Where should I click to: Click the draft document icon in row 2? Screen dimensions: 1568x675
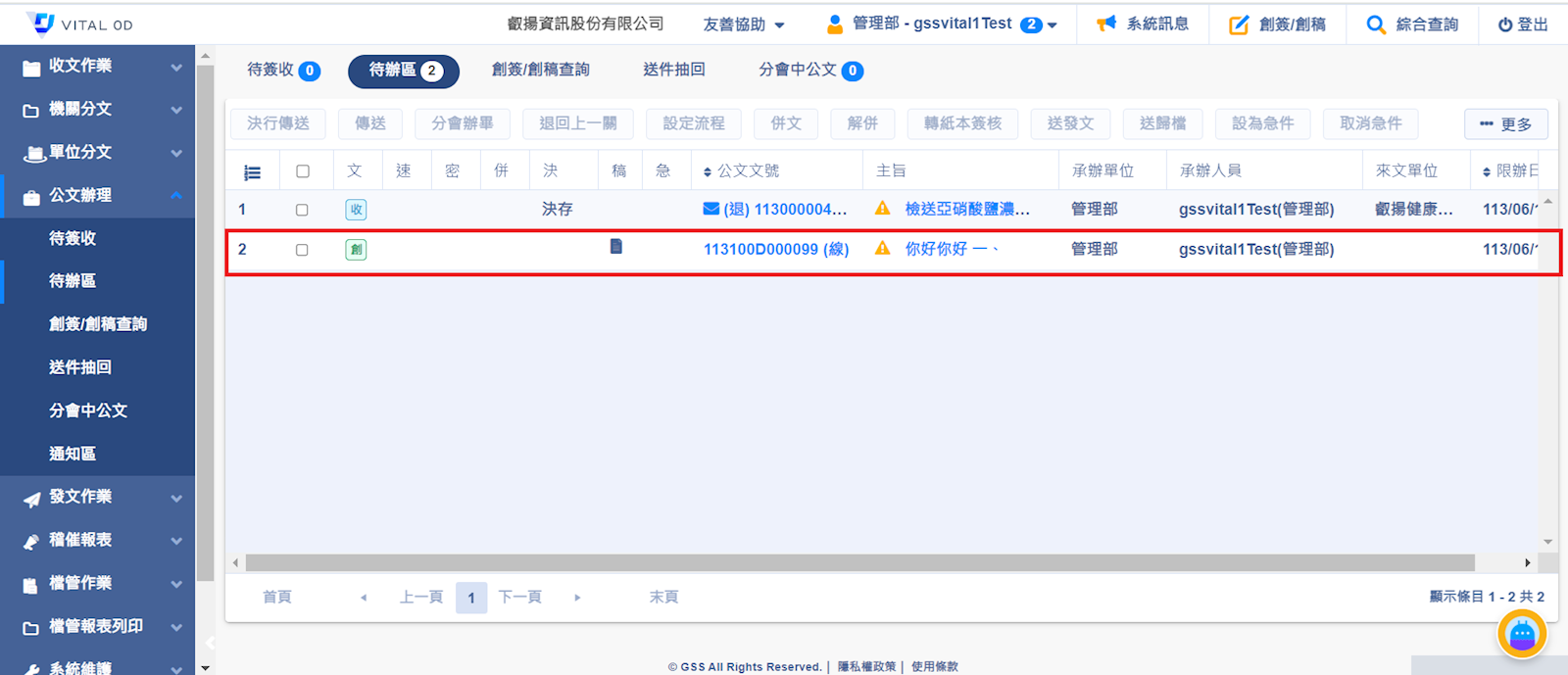tap(616, 247)
